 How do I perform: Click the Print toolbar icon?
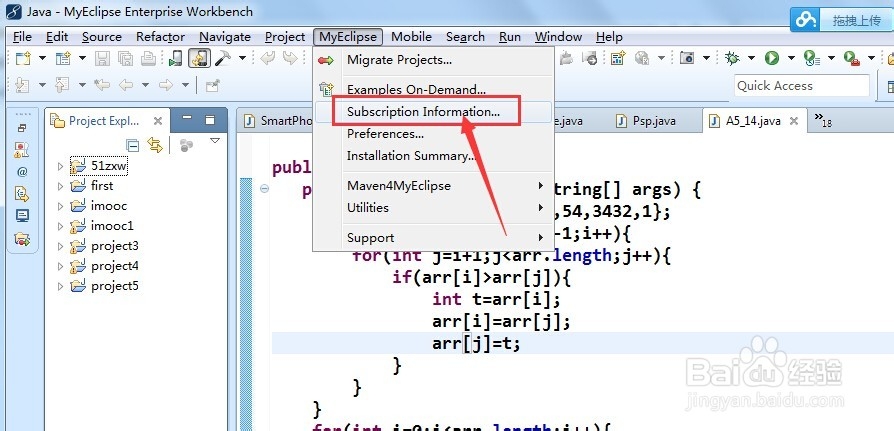(x=148, y=58)
